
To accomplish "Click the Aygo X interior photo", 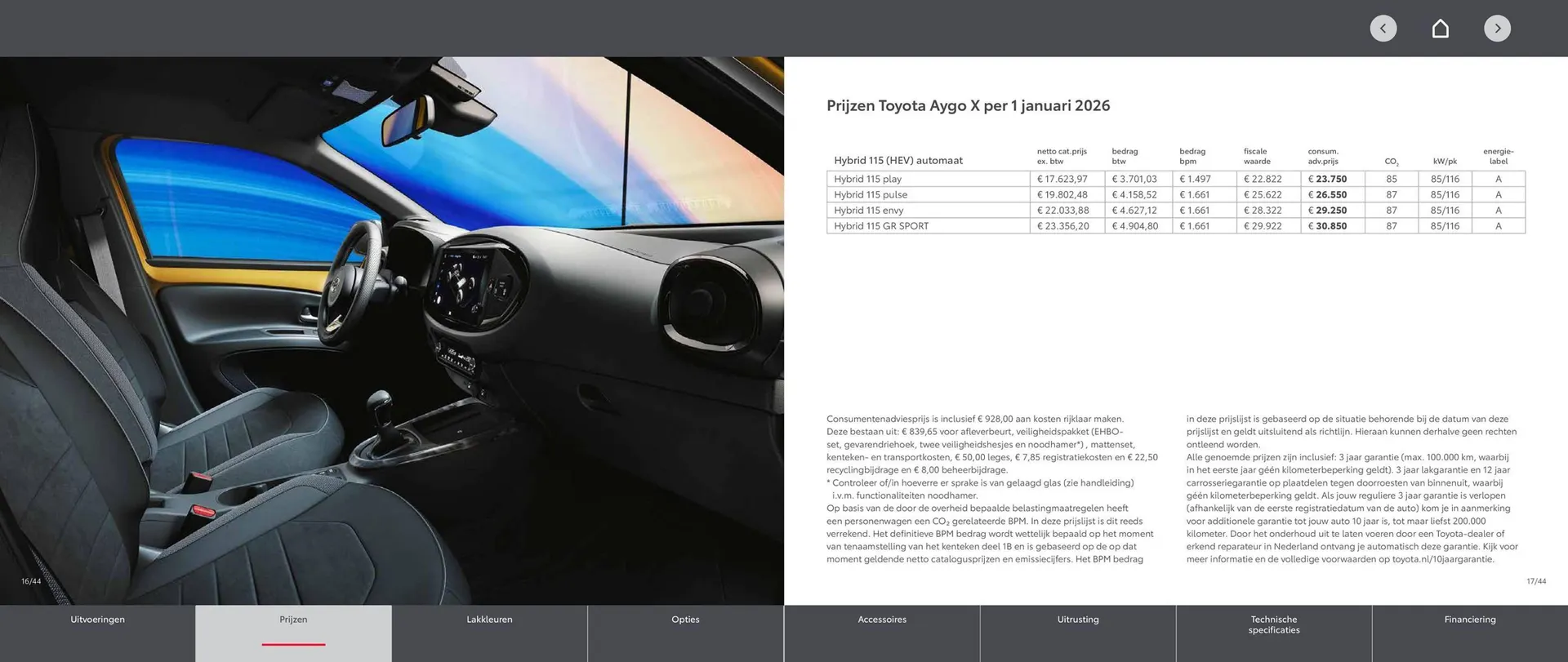I will (392, 331).
